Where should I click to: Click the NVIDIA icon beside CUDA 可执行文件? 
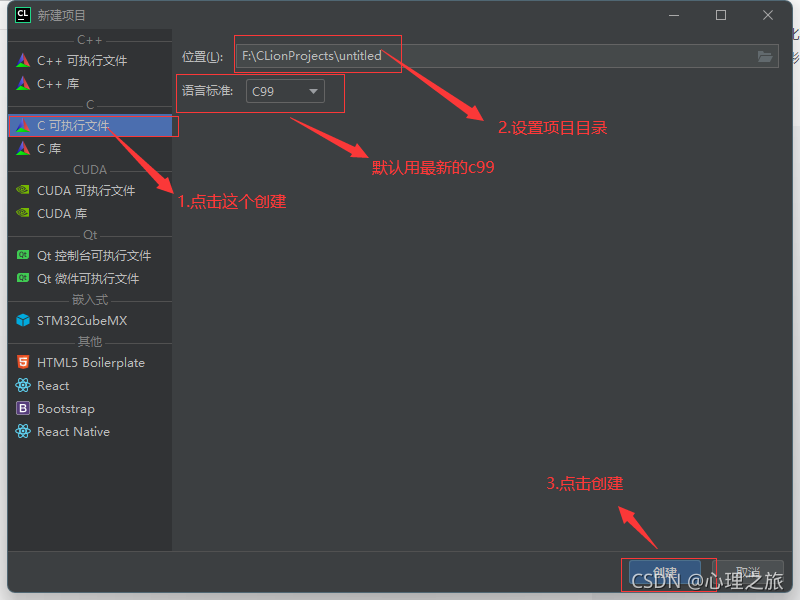23,190
